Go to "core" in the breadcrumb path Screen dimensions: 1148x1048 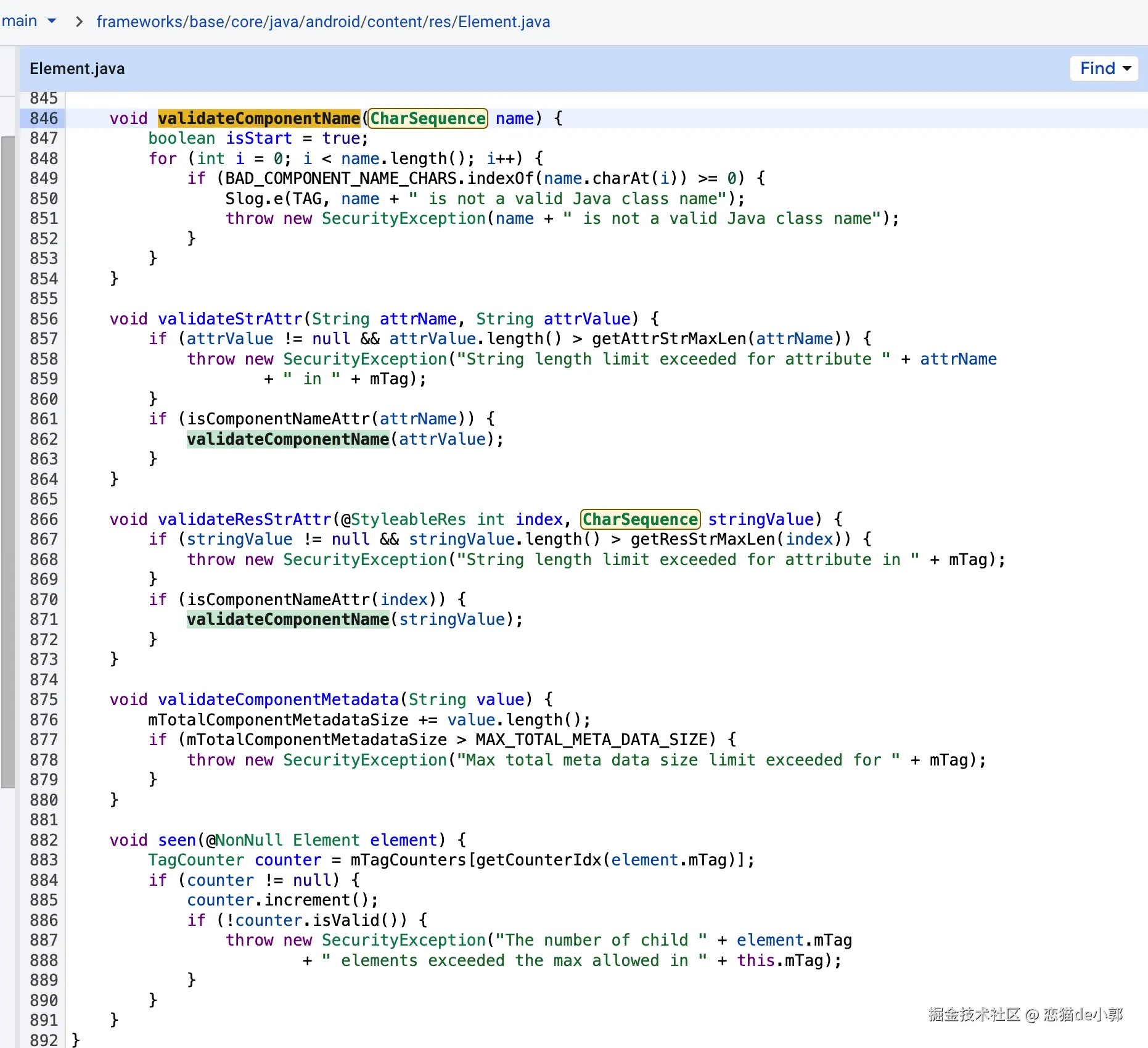point(247,22)
